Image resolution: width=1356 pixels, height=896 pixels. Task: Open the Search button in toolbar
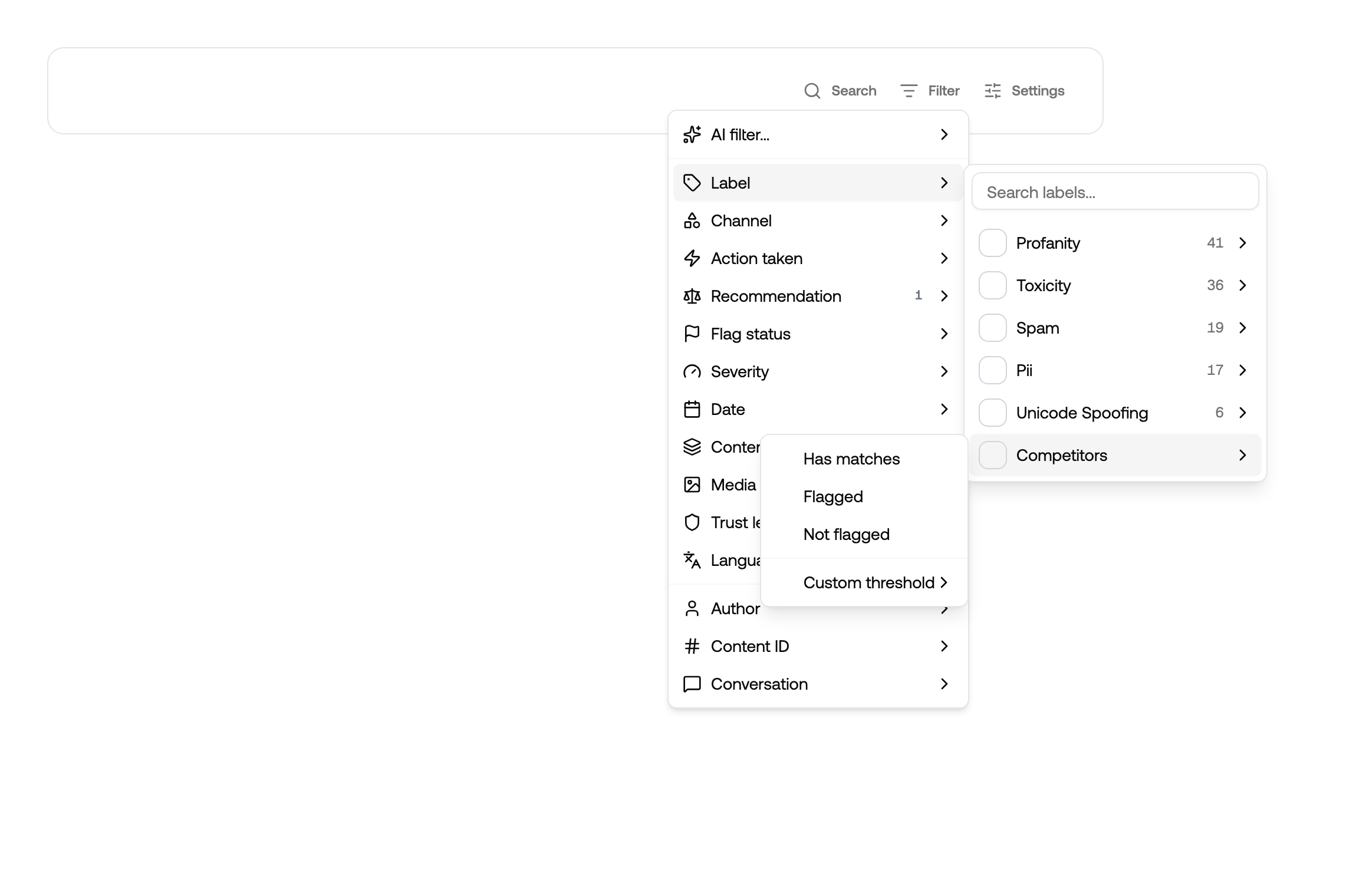[x=840, y=91]
